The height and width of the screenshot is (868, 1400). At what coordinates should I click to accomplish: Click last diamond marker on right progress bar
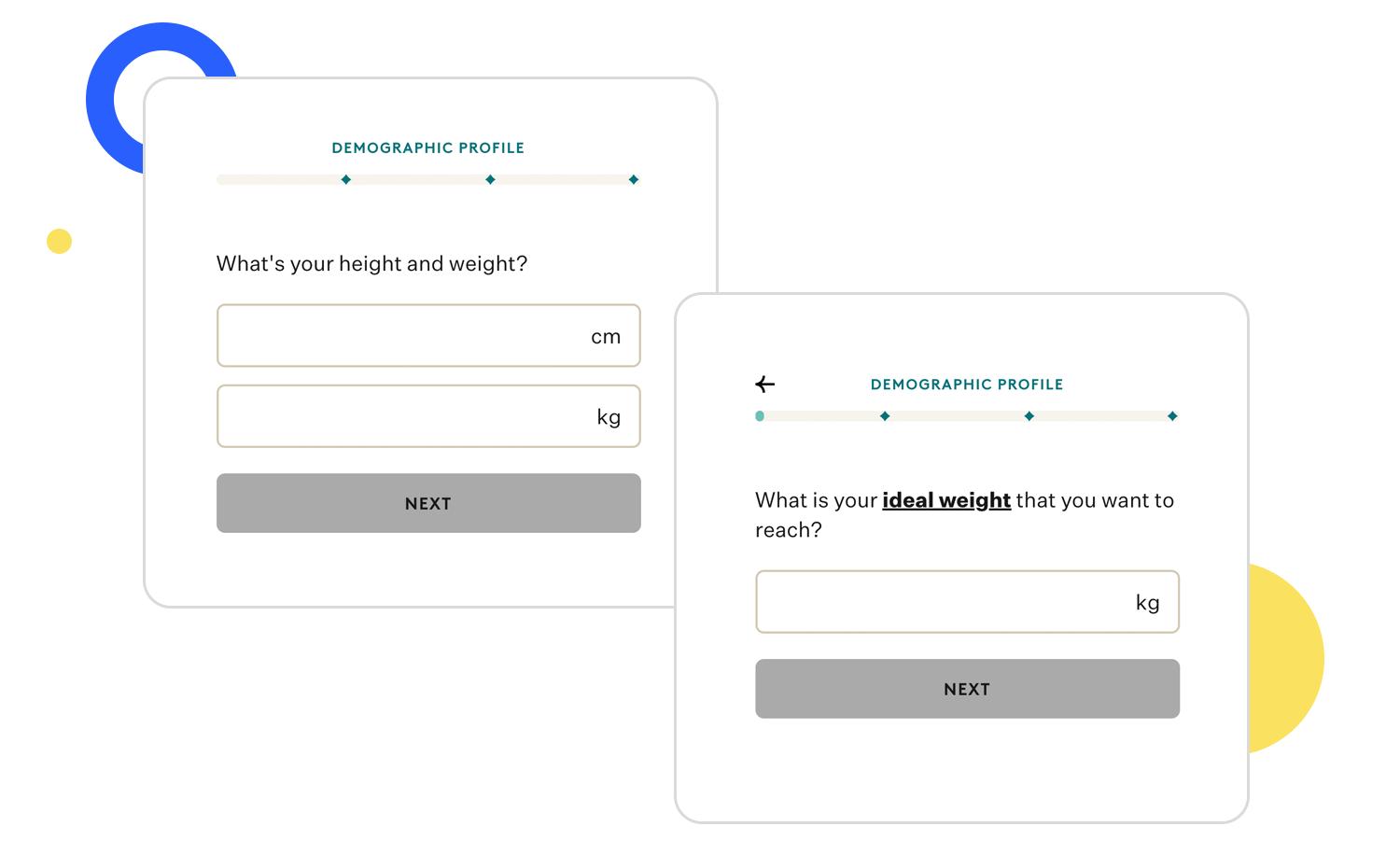(x=1172, y=416)
